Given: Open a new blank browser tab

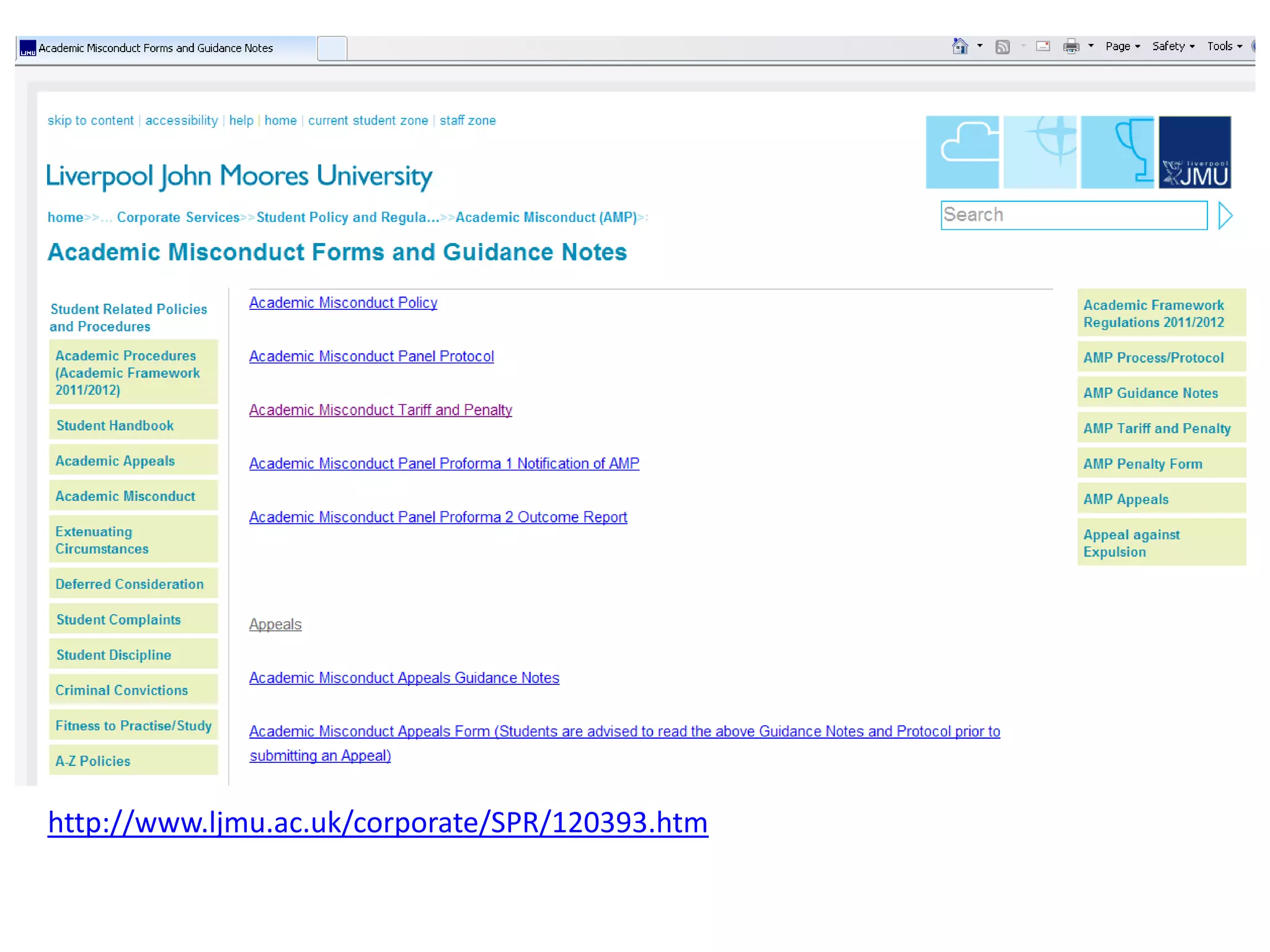Looking at the screenshot, I should tap(332, 48).
